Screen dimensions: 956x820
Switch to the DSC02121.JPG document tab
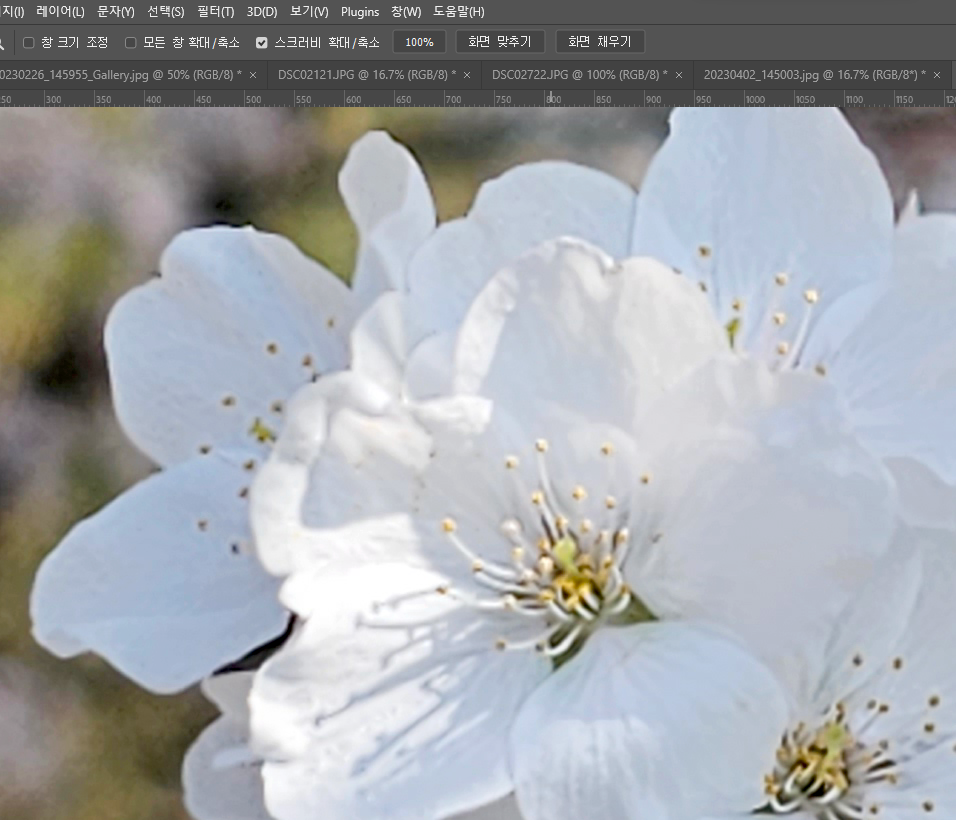click(x=366, y=75)
